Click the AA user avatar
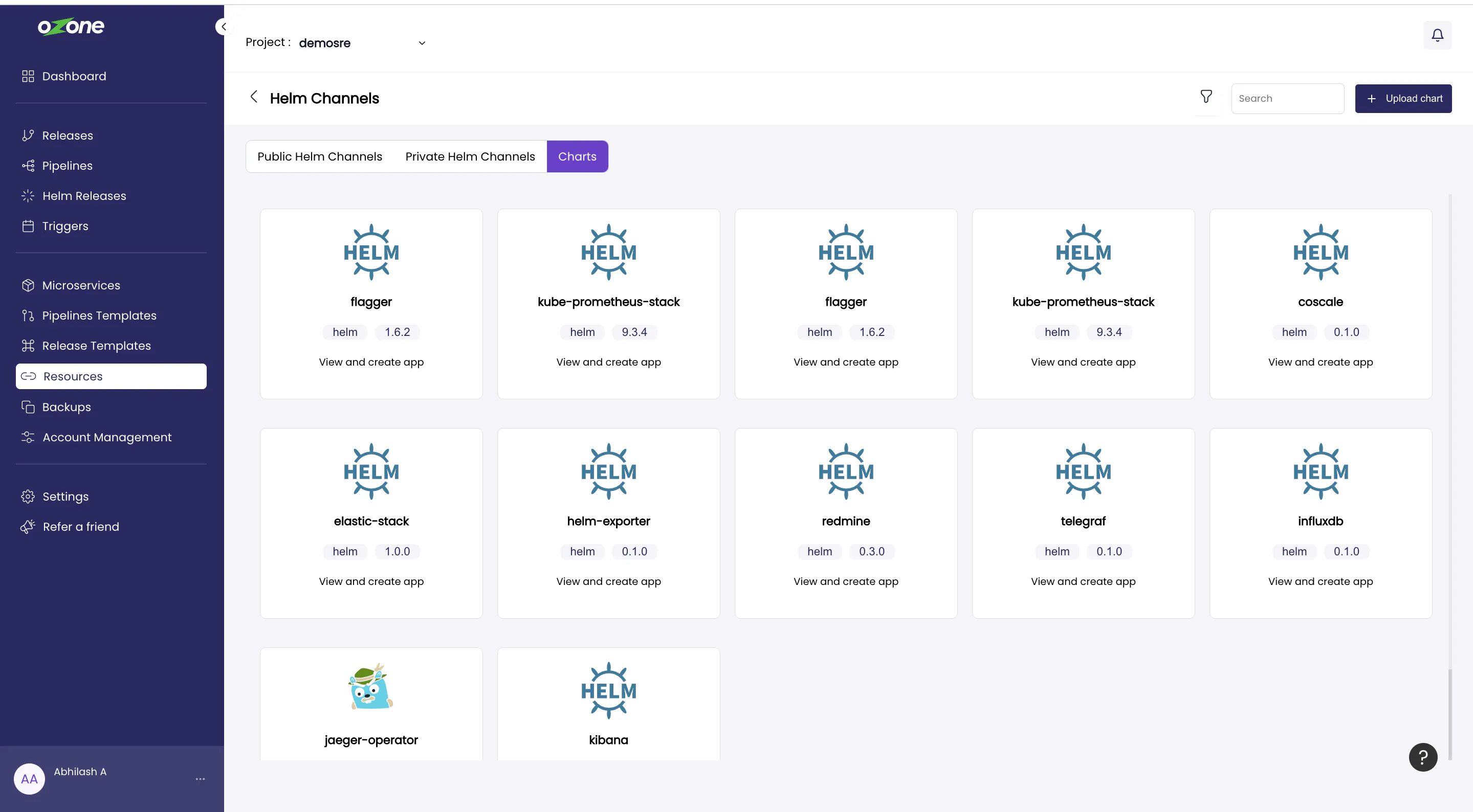 [29, 778]
